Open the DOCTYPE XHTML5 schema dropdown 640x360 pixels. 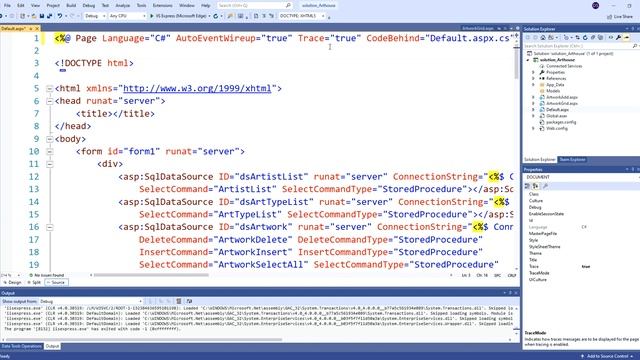[302, 16]
